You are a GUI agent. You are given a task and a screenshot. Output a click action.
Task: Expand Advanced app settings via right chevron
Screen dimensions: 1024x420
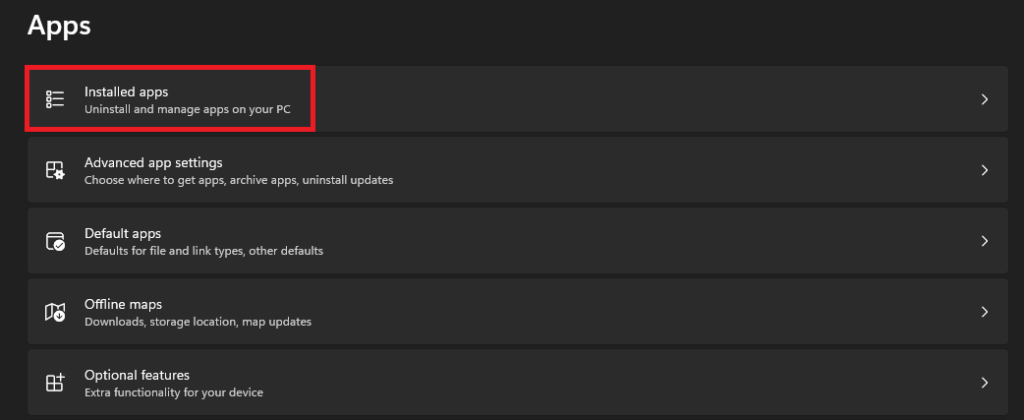pyautogui.click(x=984, y=170)
